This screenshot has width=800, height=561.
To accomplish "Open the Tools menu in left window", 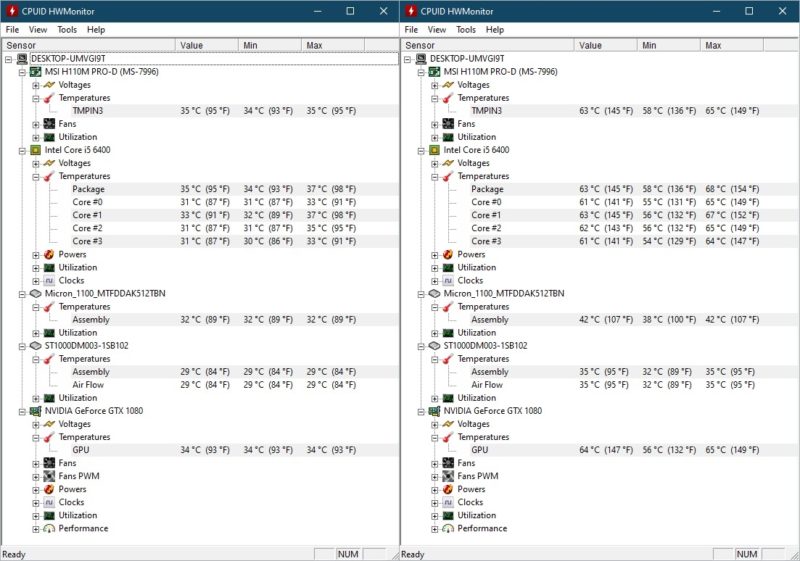I will (67, 30).
